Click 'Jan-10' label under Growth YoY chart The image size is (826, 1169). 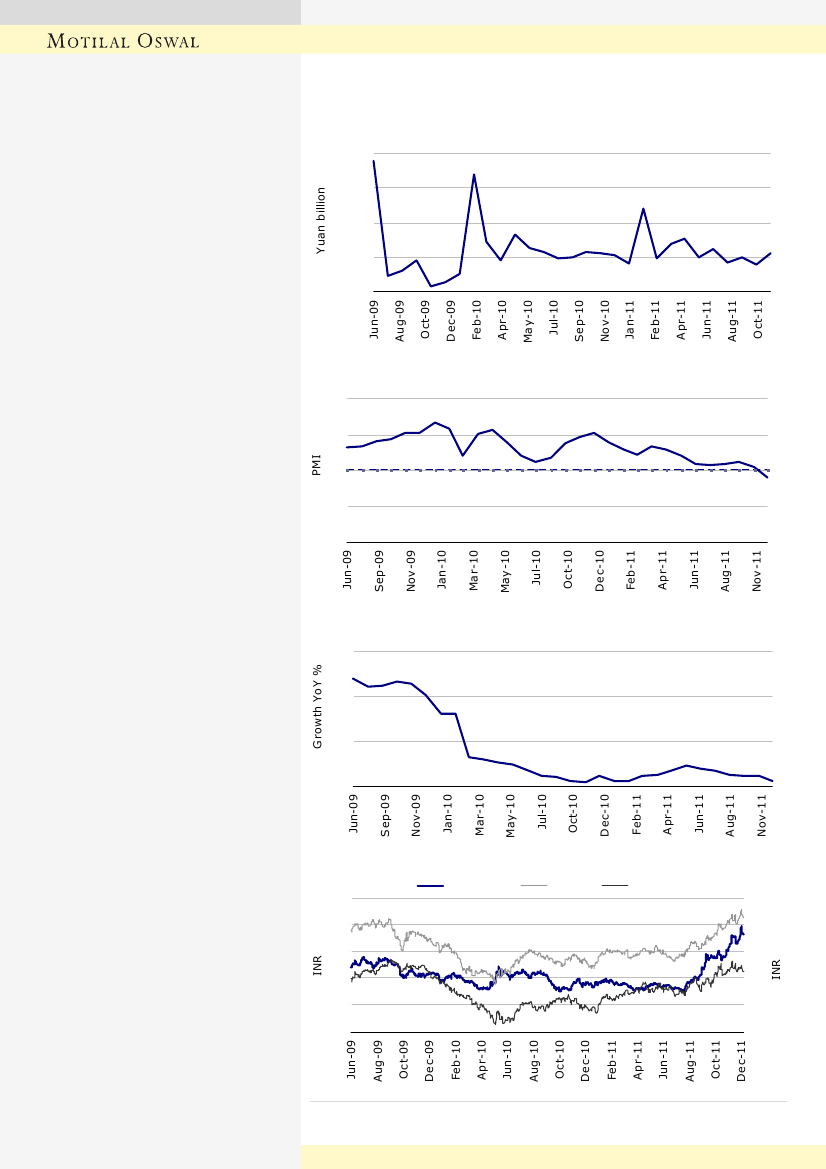(448, 815)
